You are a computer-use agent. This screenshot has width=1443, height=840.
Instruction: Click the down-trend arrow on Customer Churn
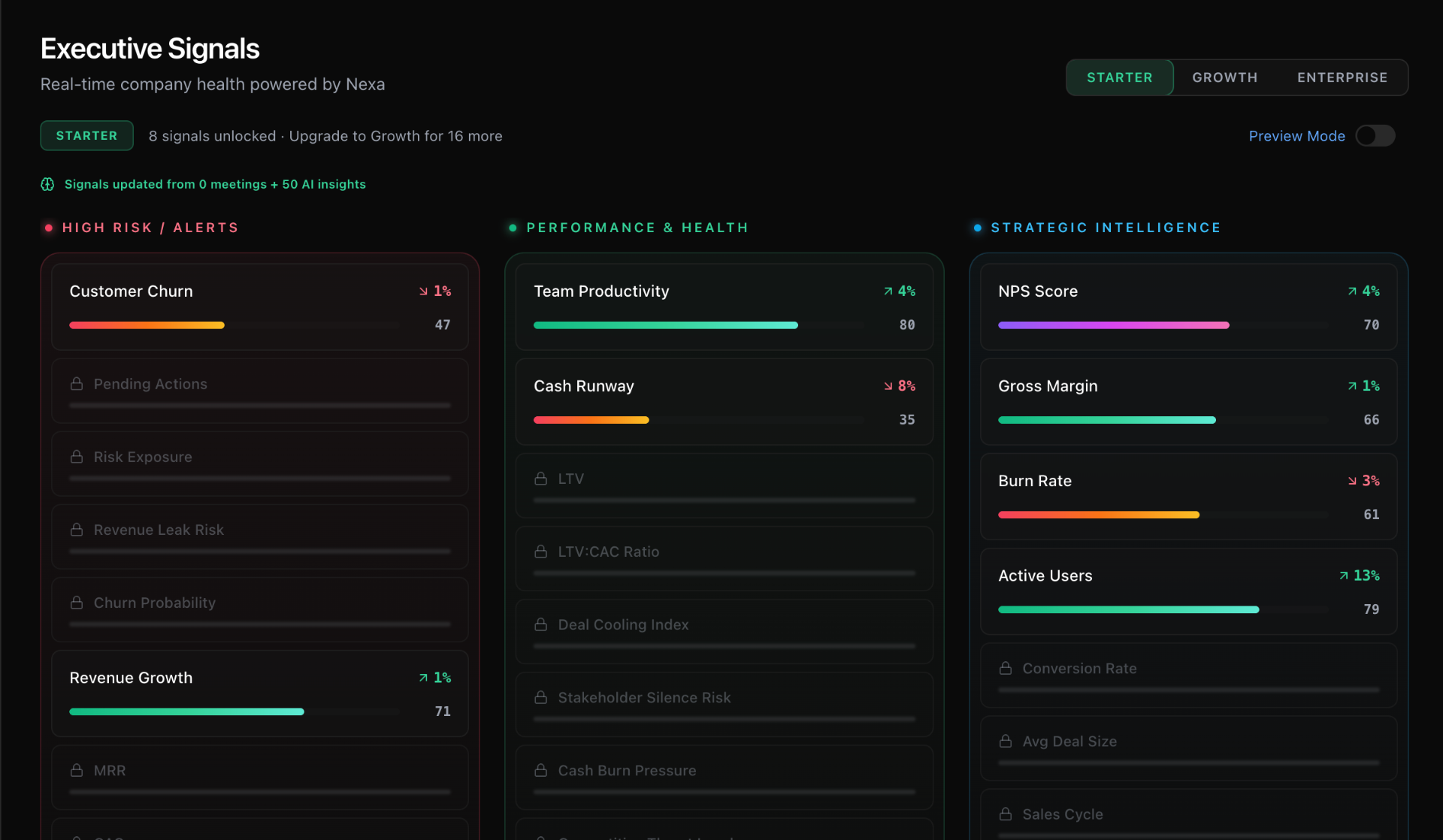click(423, 292)
